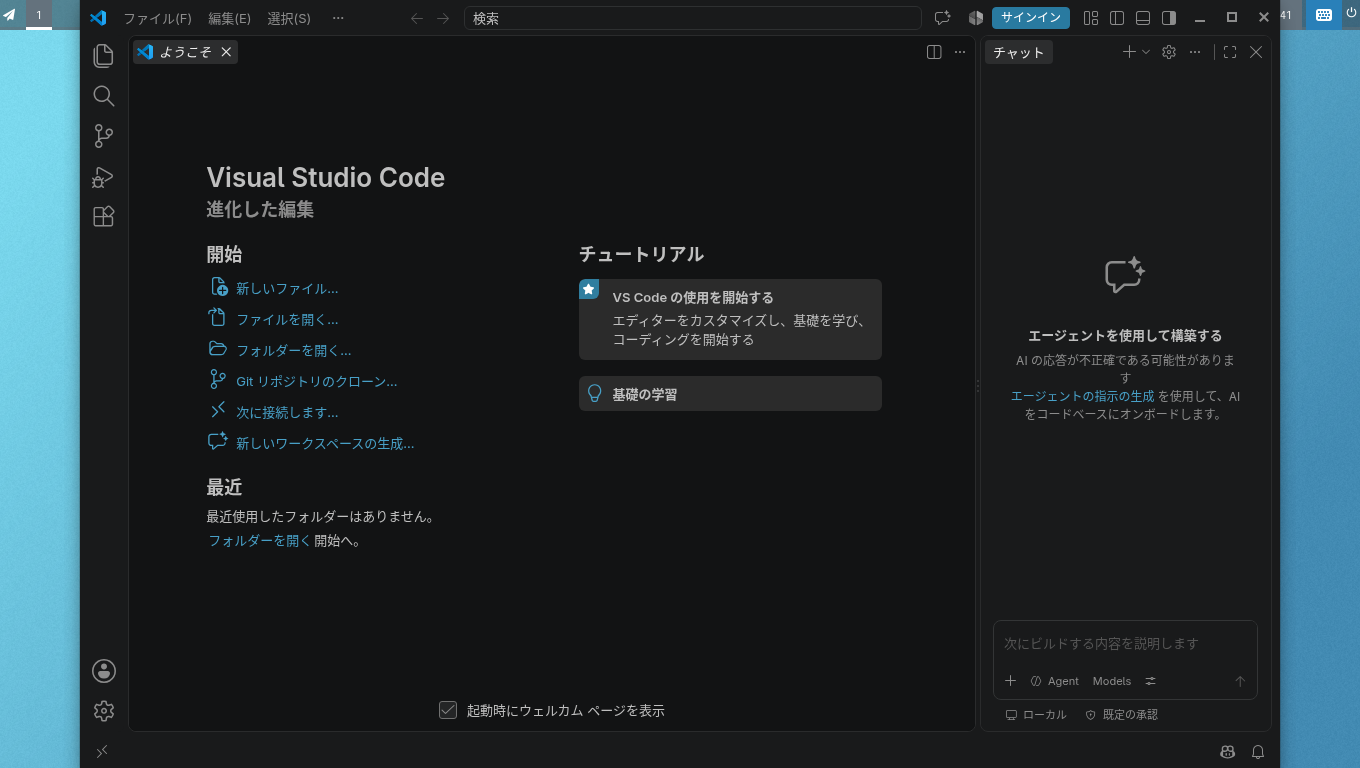Click the desktop panel keyboard icon

(1323, 15)
